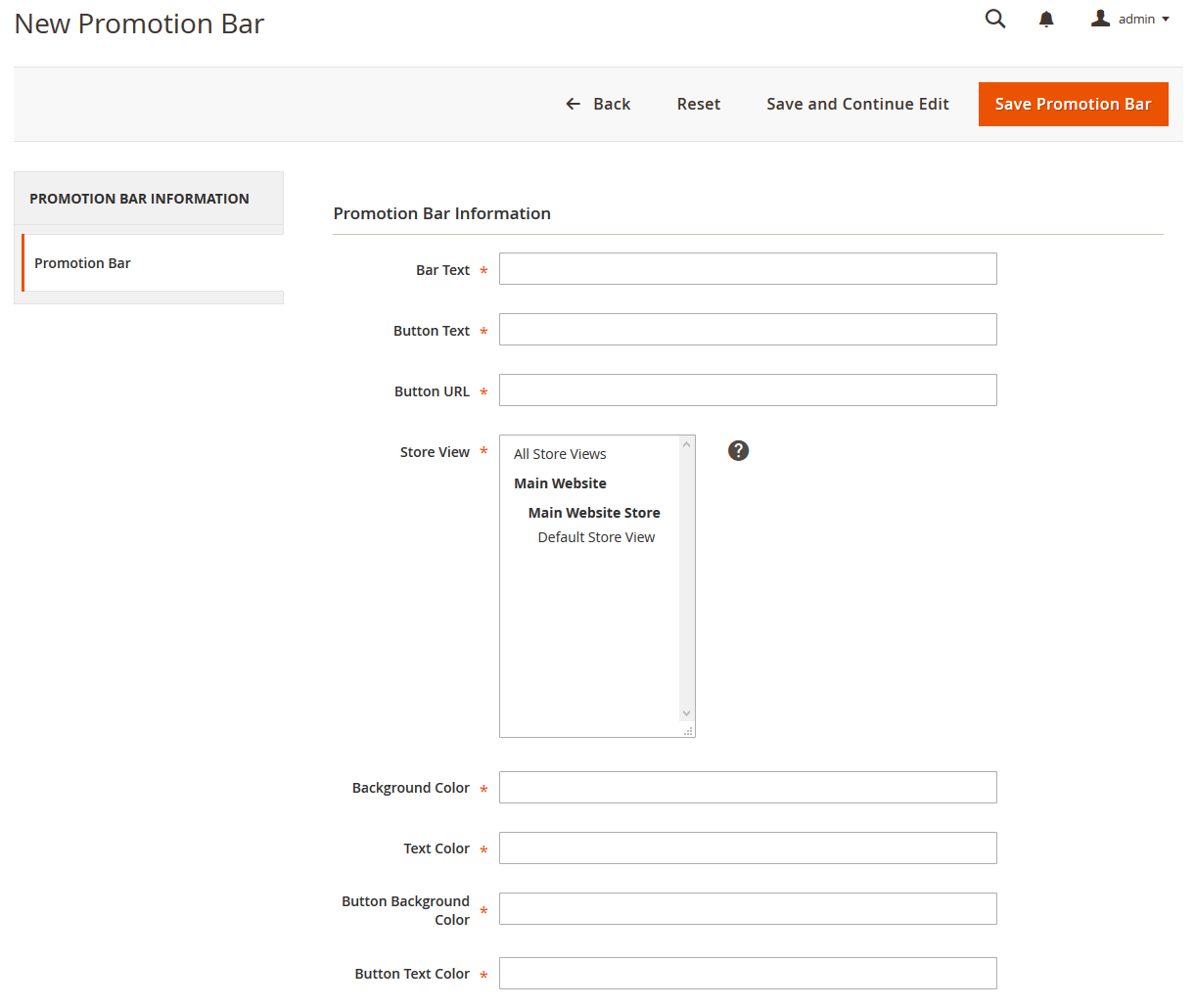Open the admin account dropdown

pos(1130,20)
